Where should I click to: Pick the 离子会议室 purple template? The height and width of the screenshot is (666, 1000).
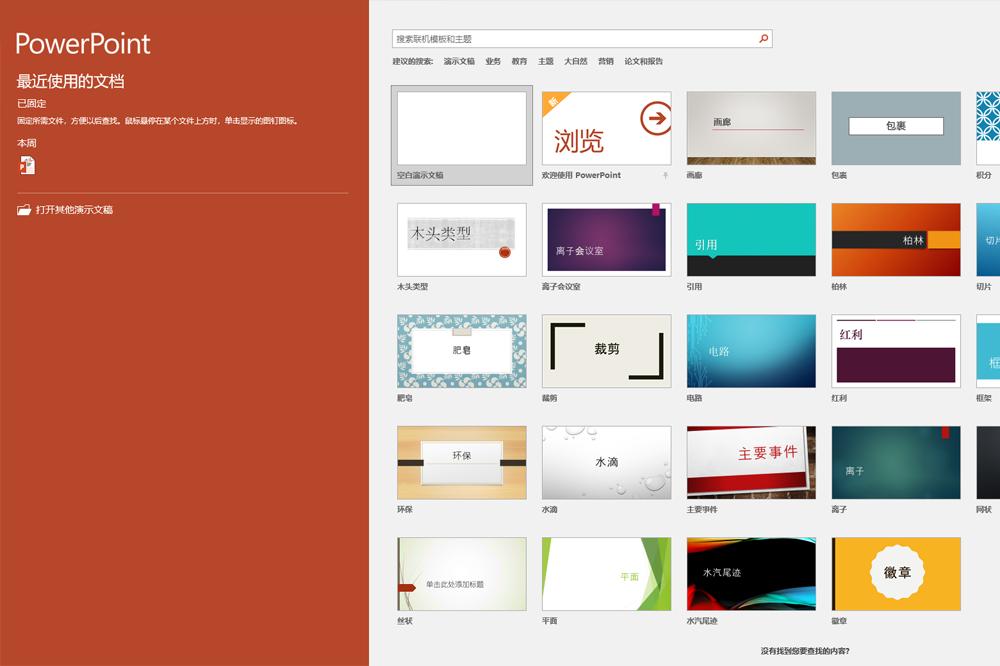coord(607,240)
